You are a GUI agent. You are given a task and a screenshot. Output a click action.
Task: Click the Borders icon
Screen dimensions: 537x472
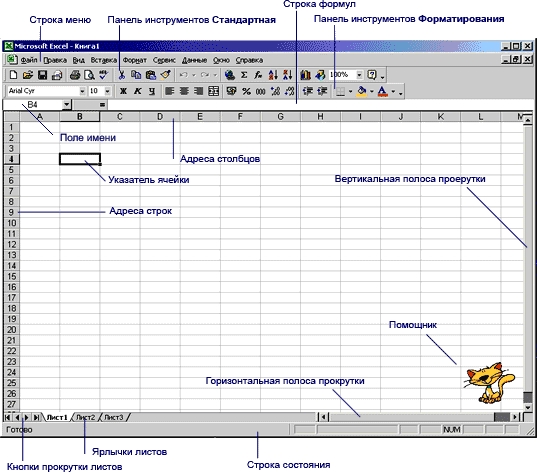point(340,91)
